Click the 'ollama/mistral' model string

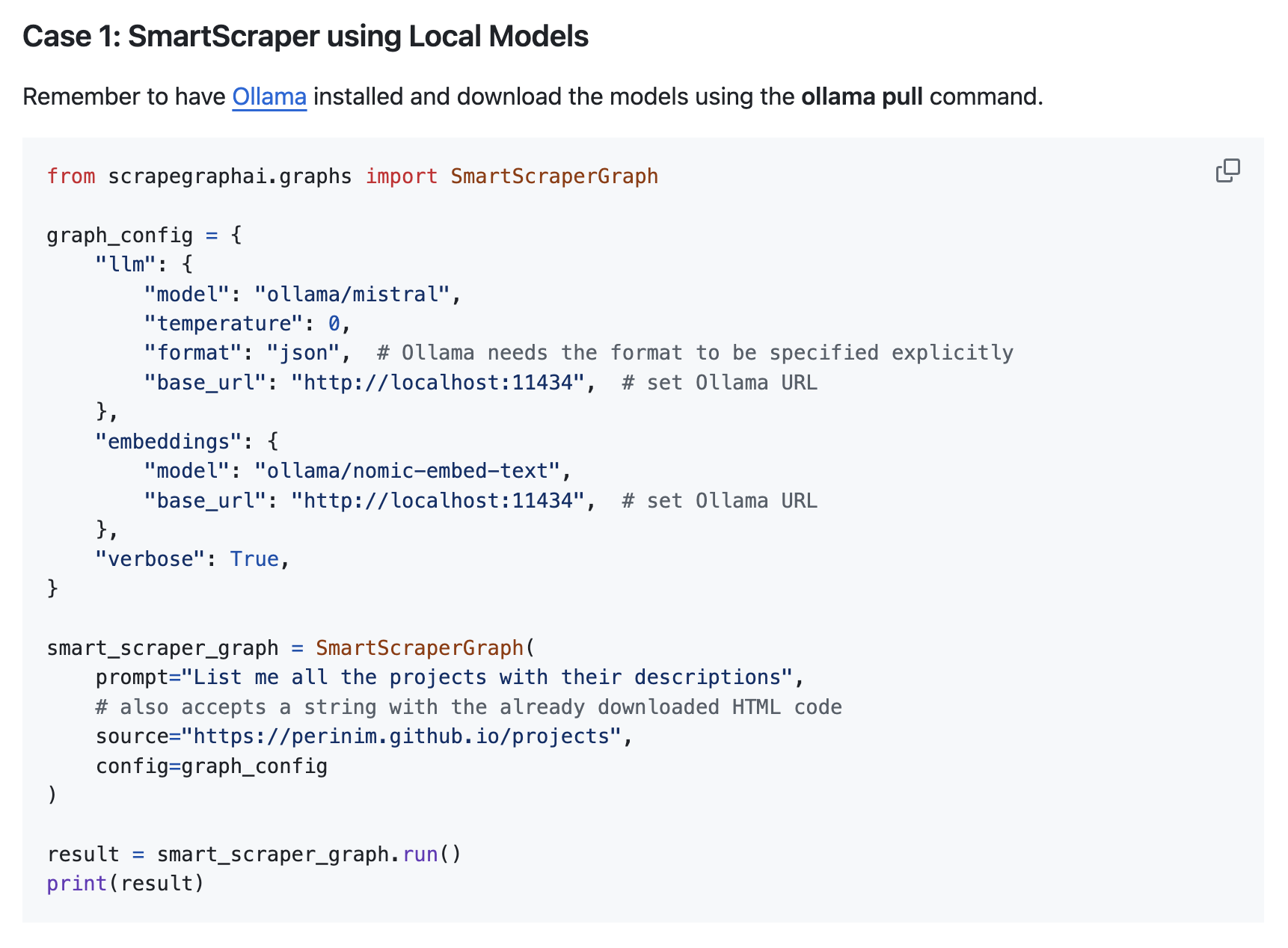tap(352, 295)
